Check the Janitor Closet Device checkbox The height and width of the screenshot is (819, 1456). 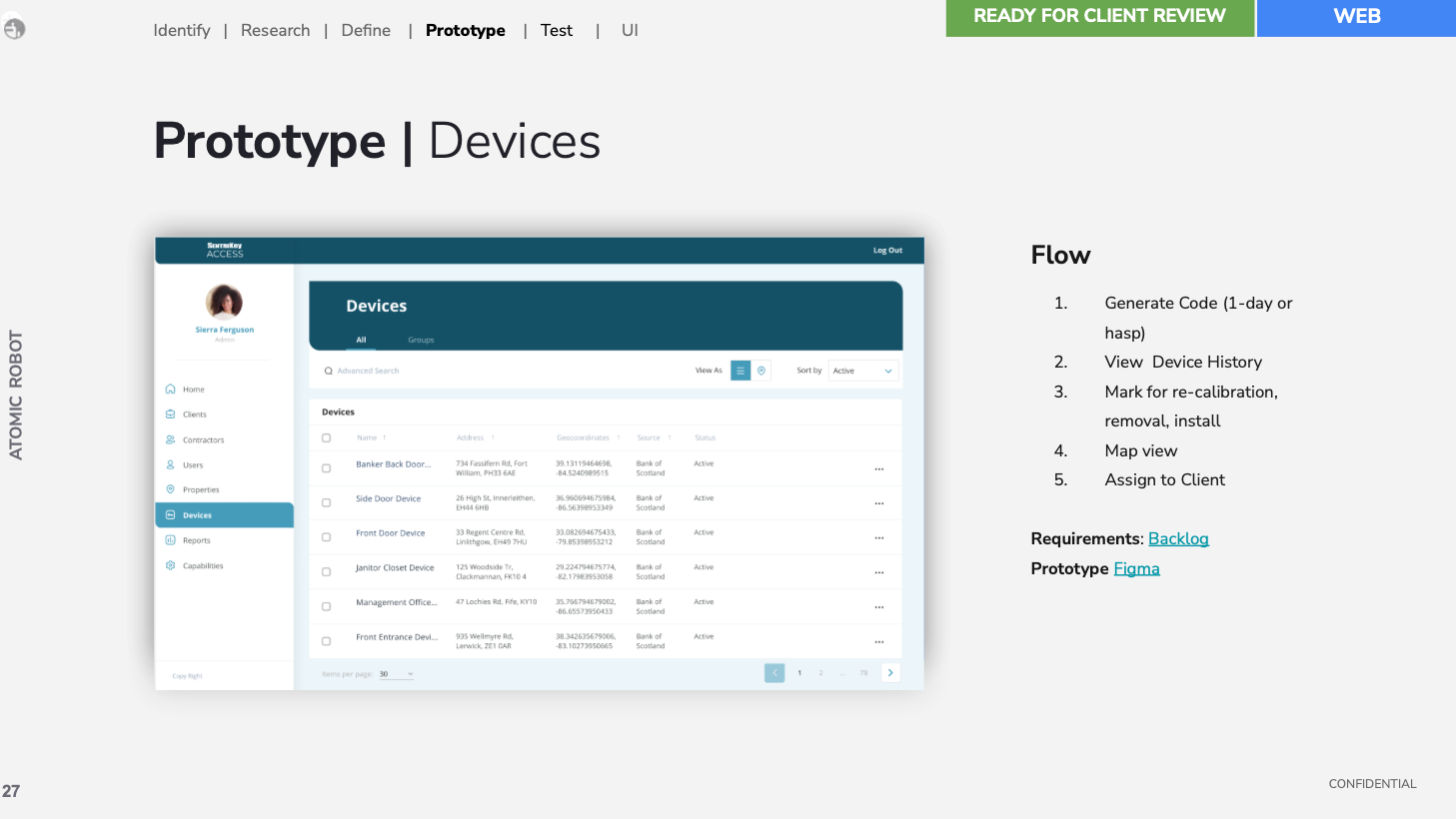[x=326, y=572]
